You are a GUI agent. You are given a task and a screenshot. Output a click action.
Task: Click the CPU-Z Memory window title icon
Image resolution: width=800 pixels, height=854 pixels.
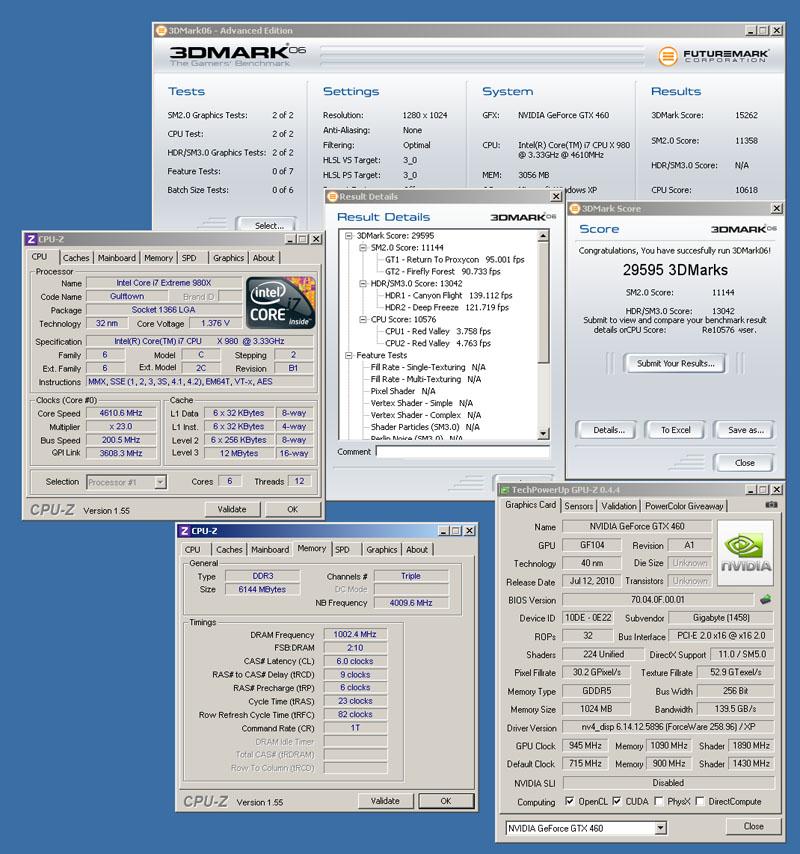[185, 531]
